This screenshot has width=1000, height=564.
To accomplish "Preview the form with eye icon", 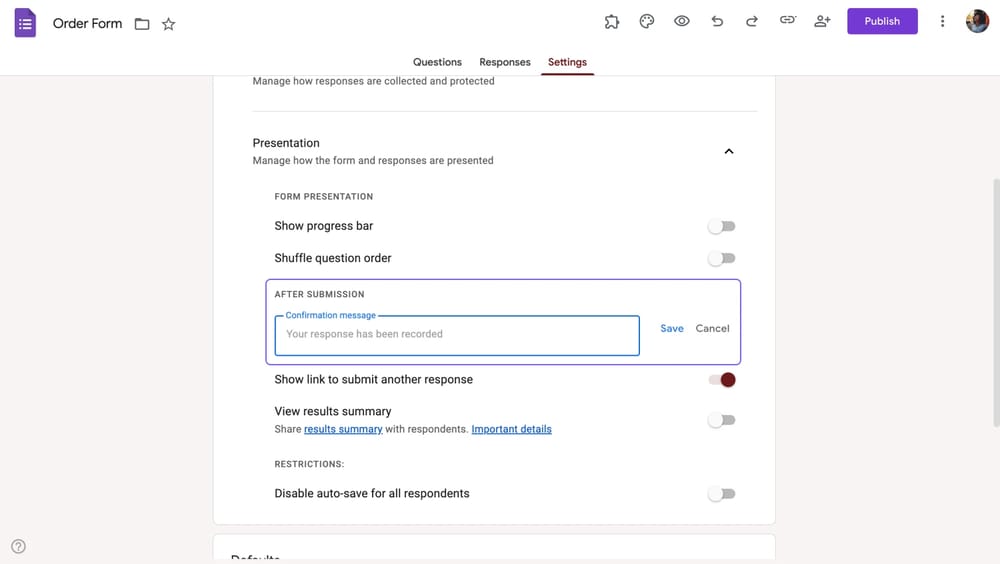I will coord(682,21).
